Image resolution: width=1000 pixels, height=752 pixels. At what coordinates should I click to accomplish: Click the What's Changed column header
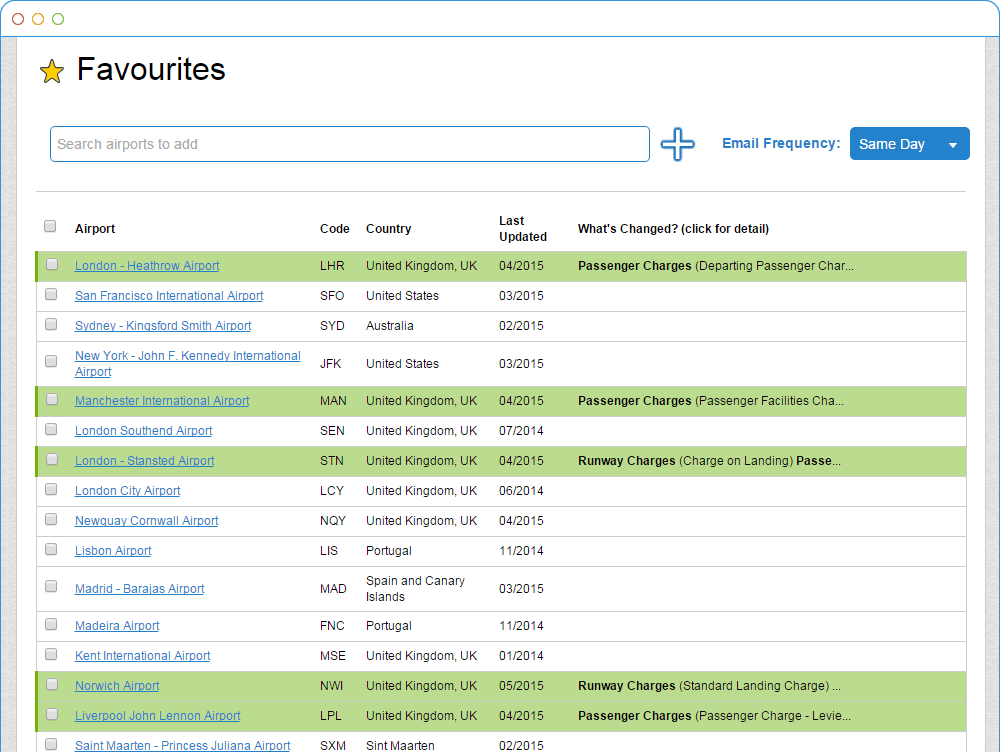pos(673,229)
